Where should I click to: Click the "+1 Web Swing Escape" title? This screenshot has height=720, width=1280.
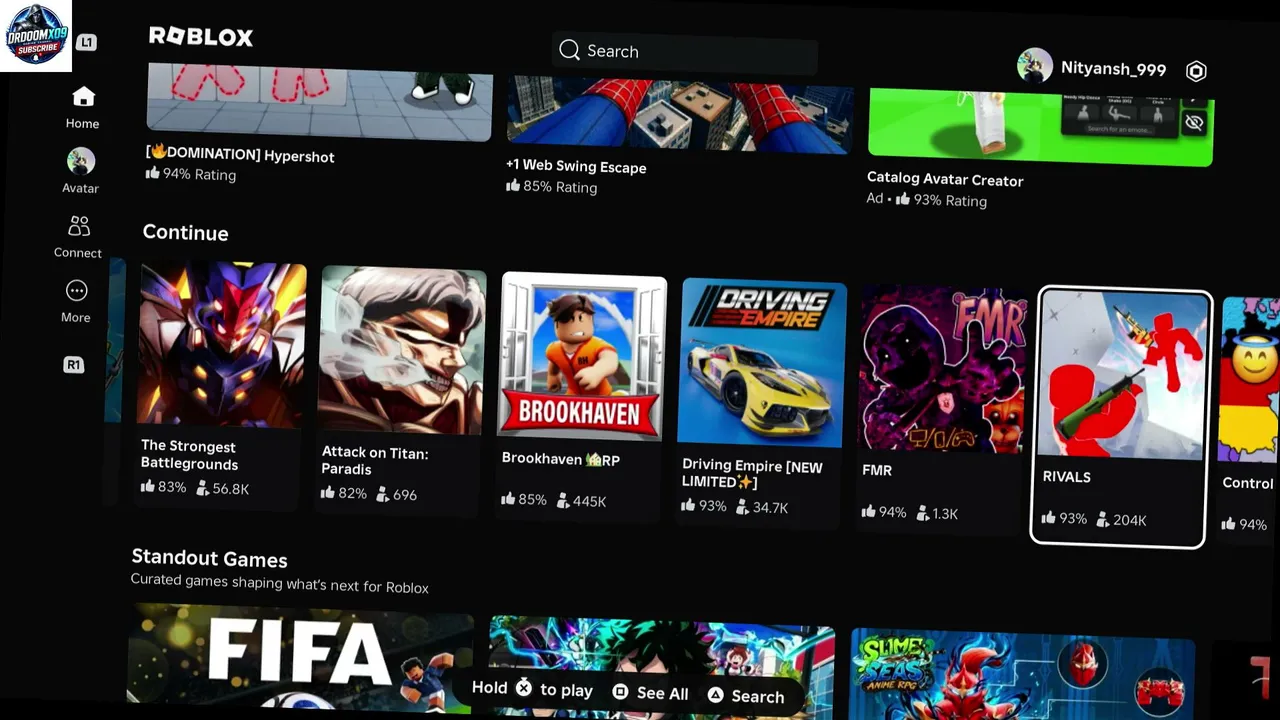coord(576,167)
